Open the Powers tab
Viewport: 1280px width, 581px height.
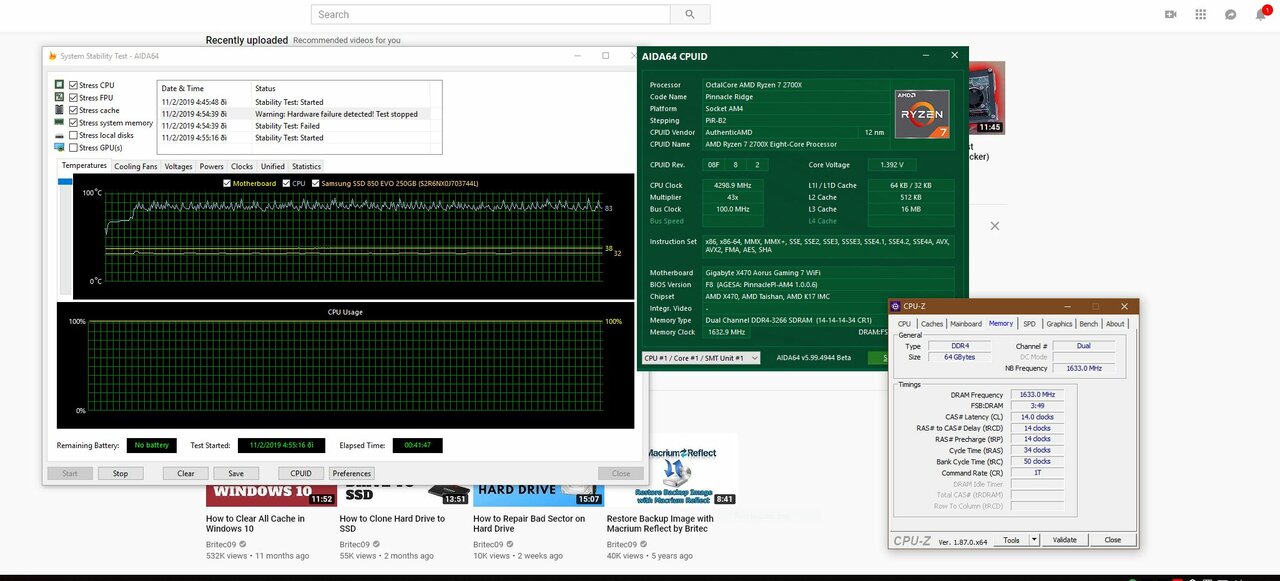point(211,167)
